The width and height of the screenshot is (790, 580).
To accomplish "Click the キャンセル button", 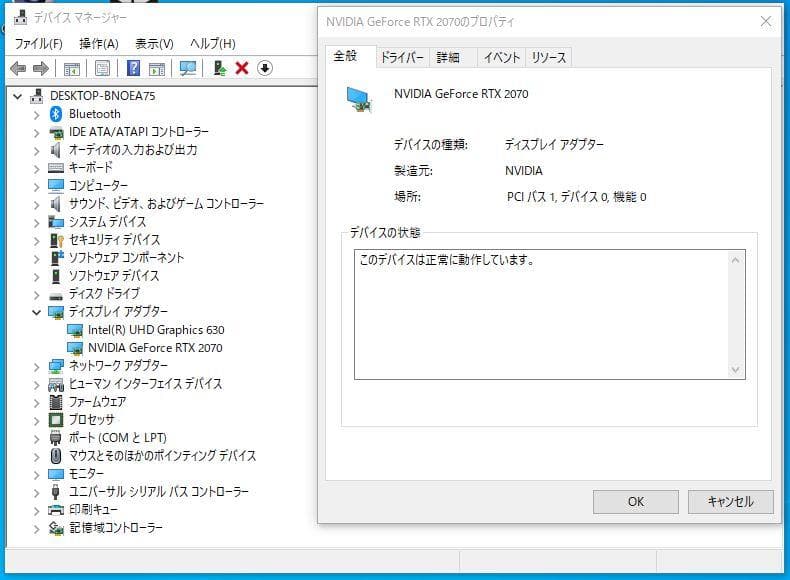I will coord(731,501).
